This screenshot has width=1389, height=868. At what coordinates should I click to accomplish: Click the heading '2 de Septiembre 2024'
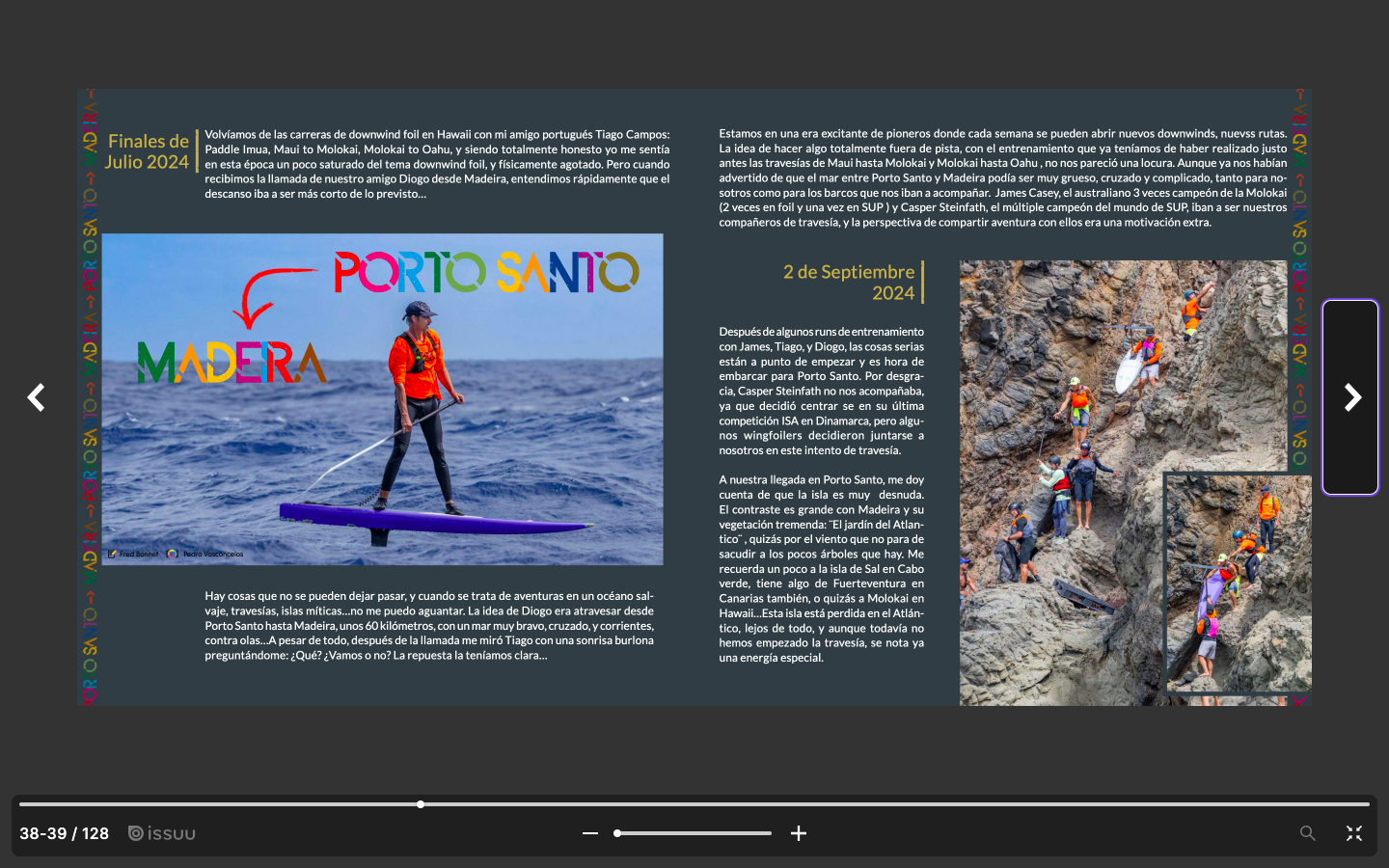tap(849, 283)
